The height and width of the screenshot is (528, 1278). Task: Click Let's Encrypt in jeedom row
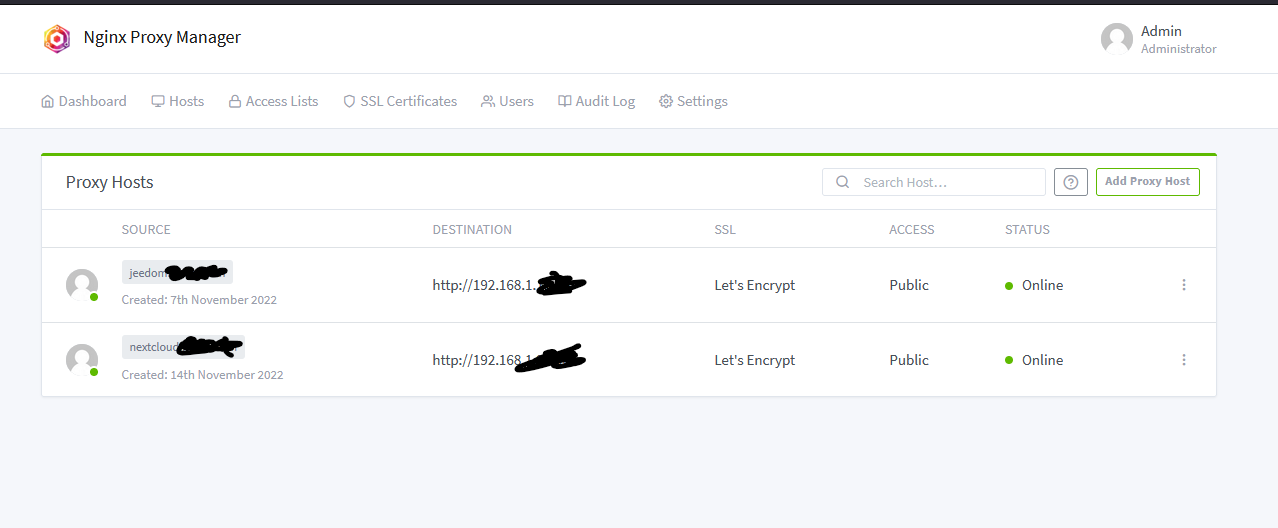click(755, 285)
